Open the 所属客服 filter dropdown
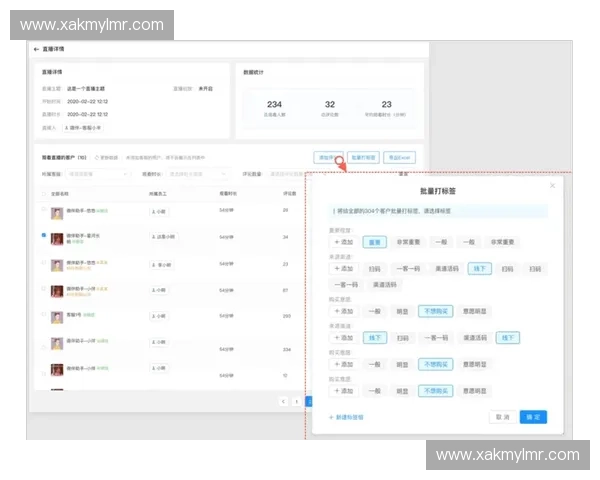The image size is (600, 480). pyautogui.click(x=98, y=174)
